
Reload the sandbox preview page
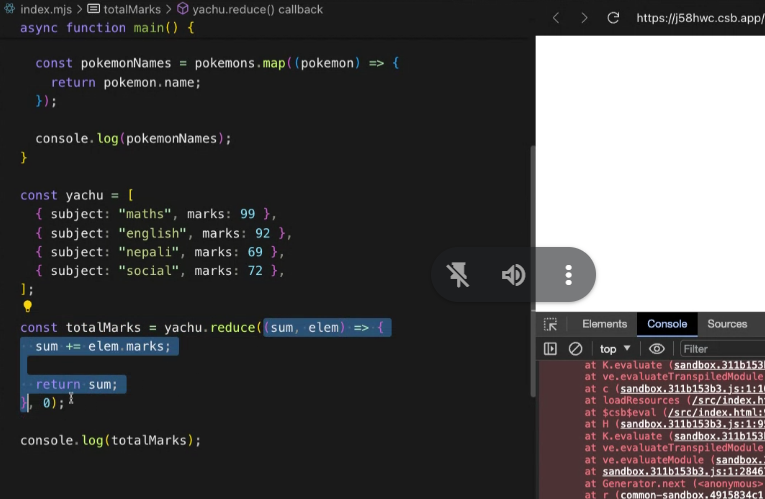[x=613, y=18]
